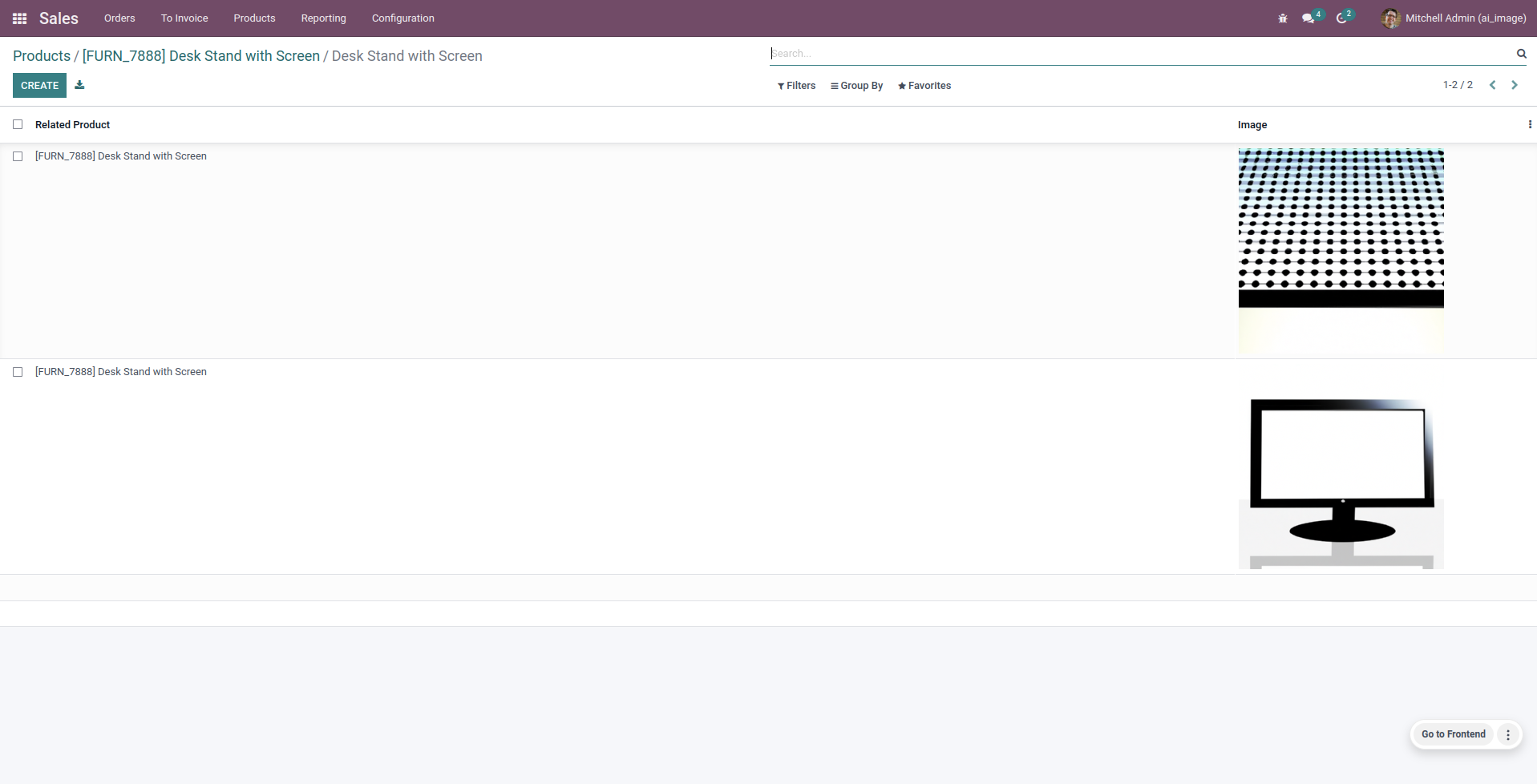Viewport: 1537px width, 784px height.
Task: Click the Sales app title
Action: pos(59,18)
